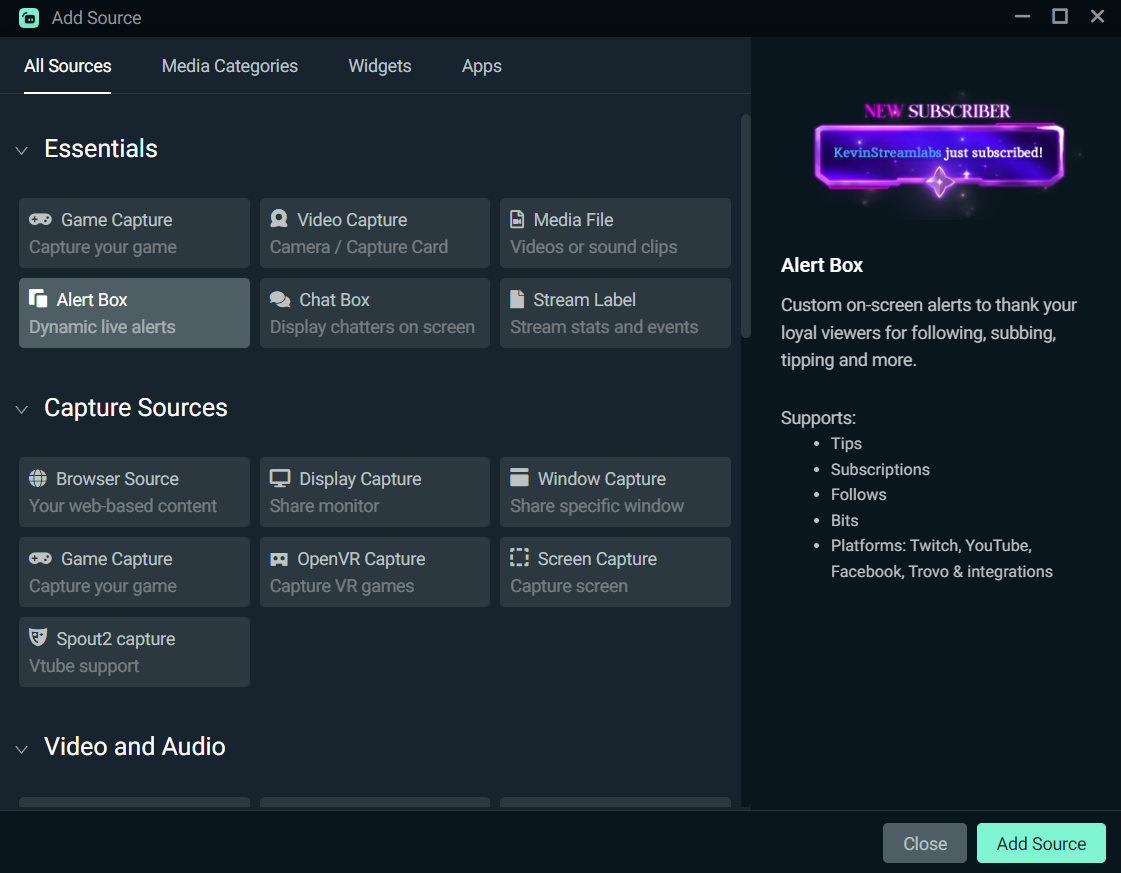Screen dimensions: 1121x873
Task: Open the Widgets tab
Action: pos(380,66)
